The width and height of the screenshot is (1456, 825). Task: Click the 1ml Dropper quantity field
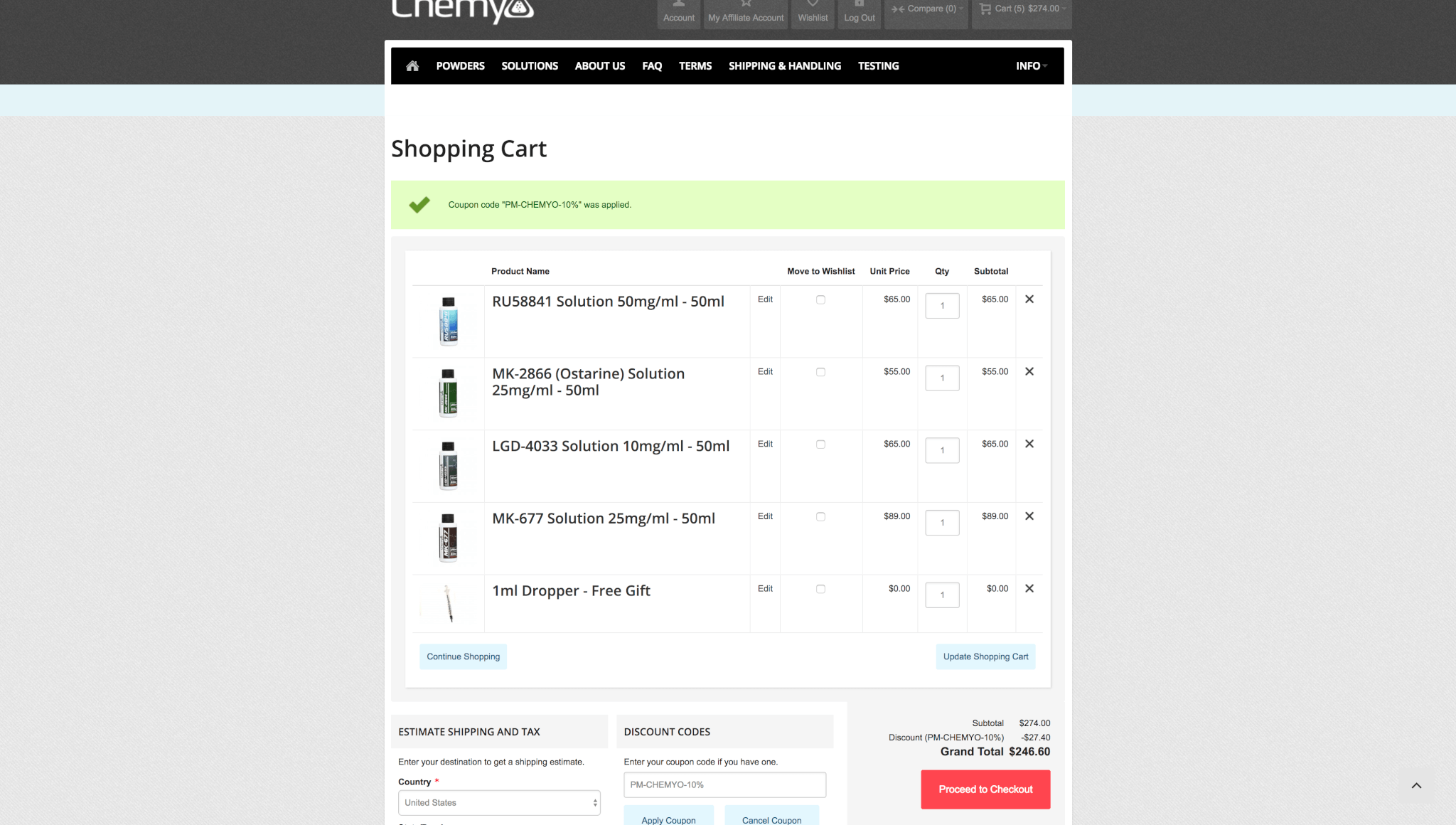[942, 595]
